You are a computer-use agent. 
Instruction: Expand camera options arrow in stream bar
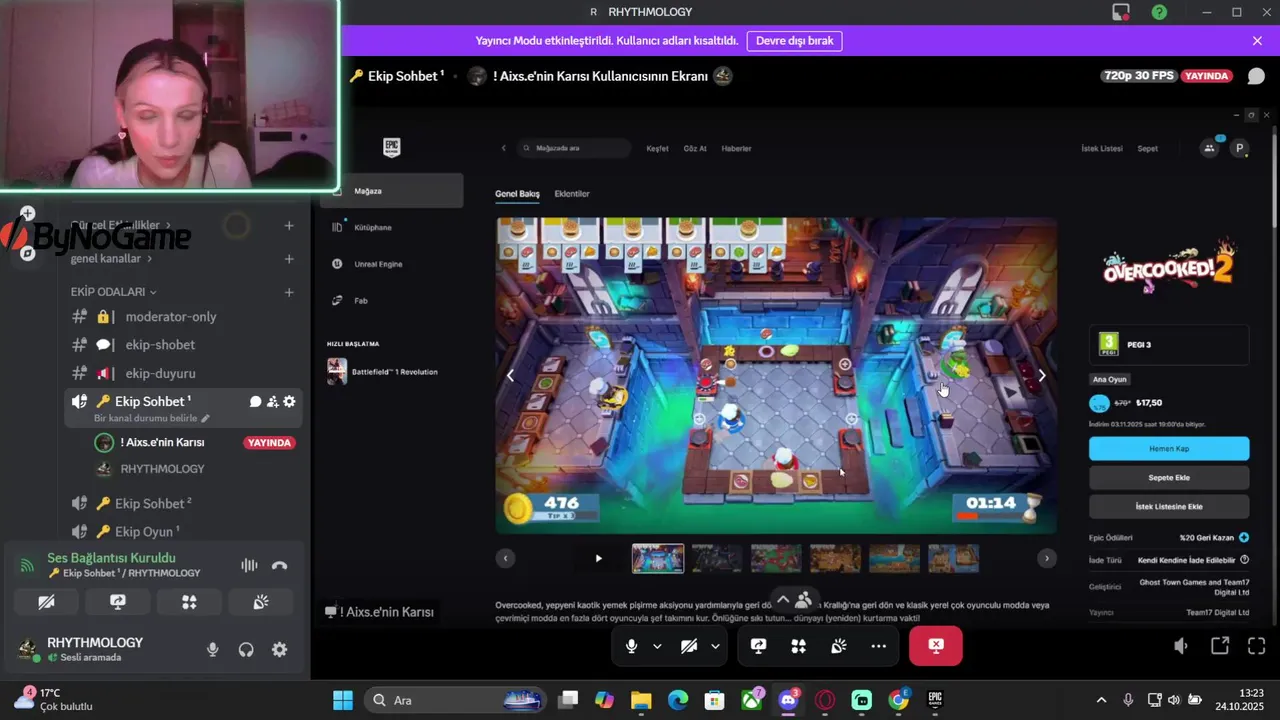pyautogui.click(x=715, y=646)
